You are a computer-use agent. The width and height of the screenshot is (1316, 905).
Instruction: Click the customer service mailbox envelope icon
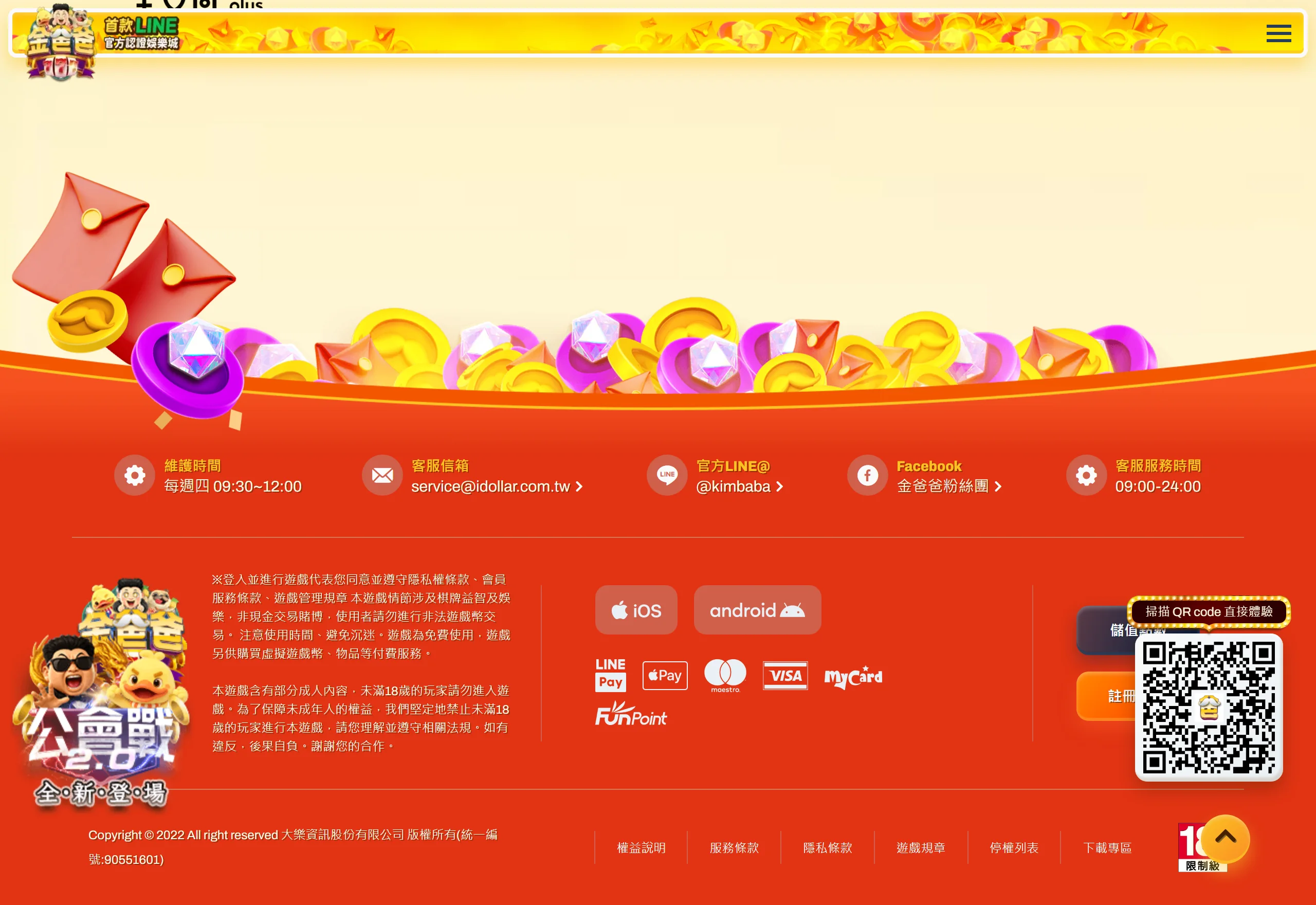point(382,475)
